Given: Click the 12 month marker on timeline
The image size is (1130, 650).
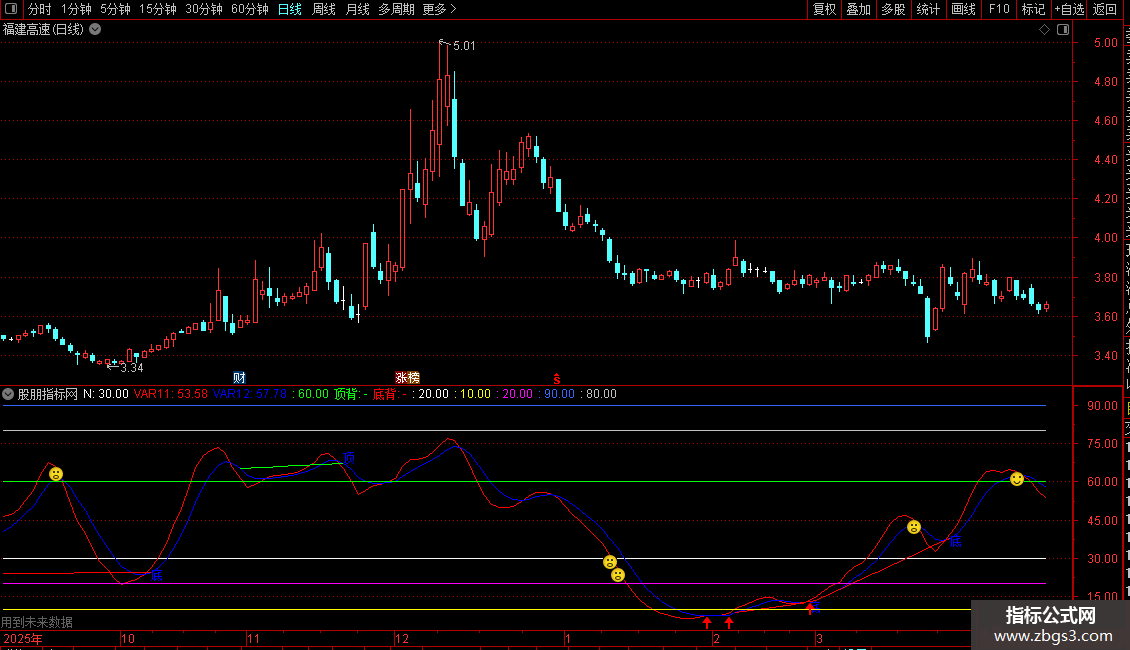Looking at the screenshot, I should click(402, 638).
